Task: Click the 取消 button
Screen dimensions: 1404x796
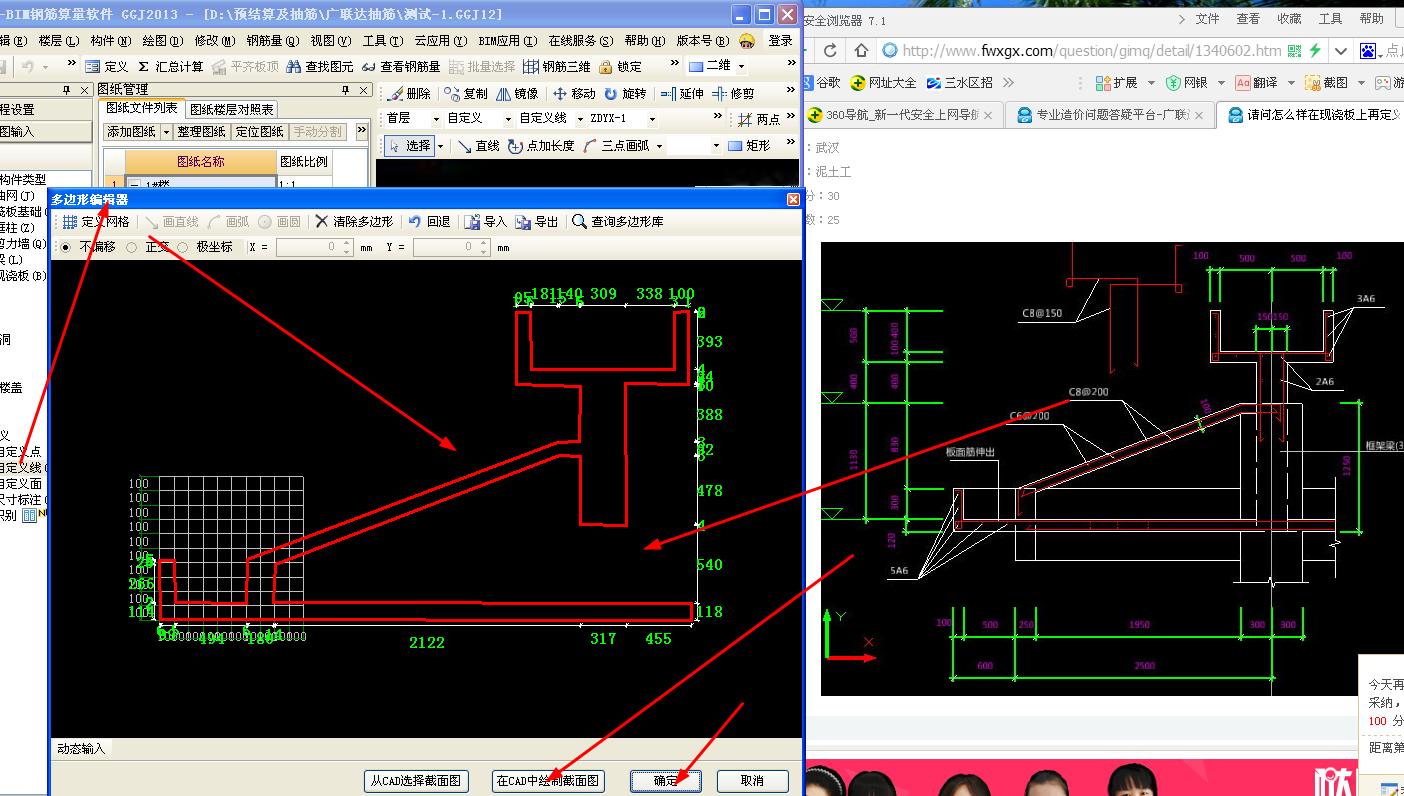Action: [x=753, y=781]
